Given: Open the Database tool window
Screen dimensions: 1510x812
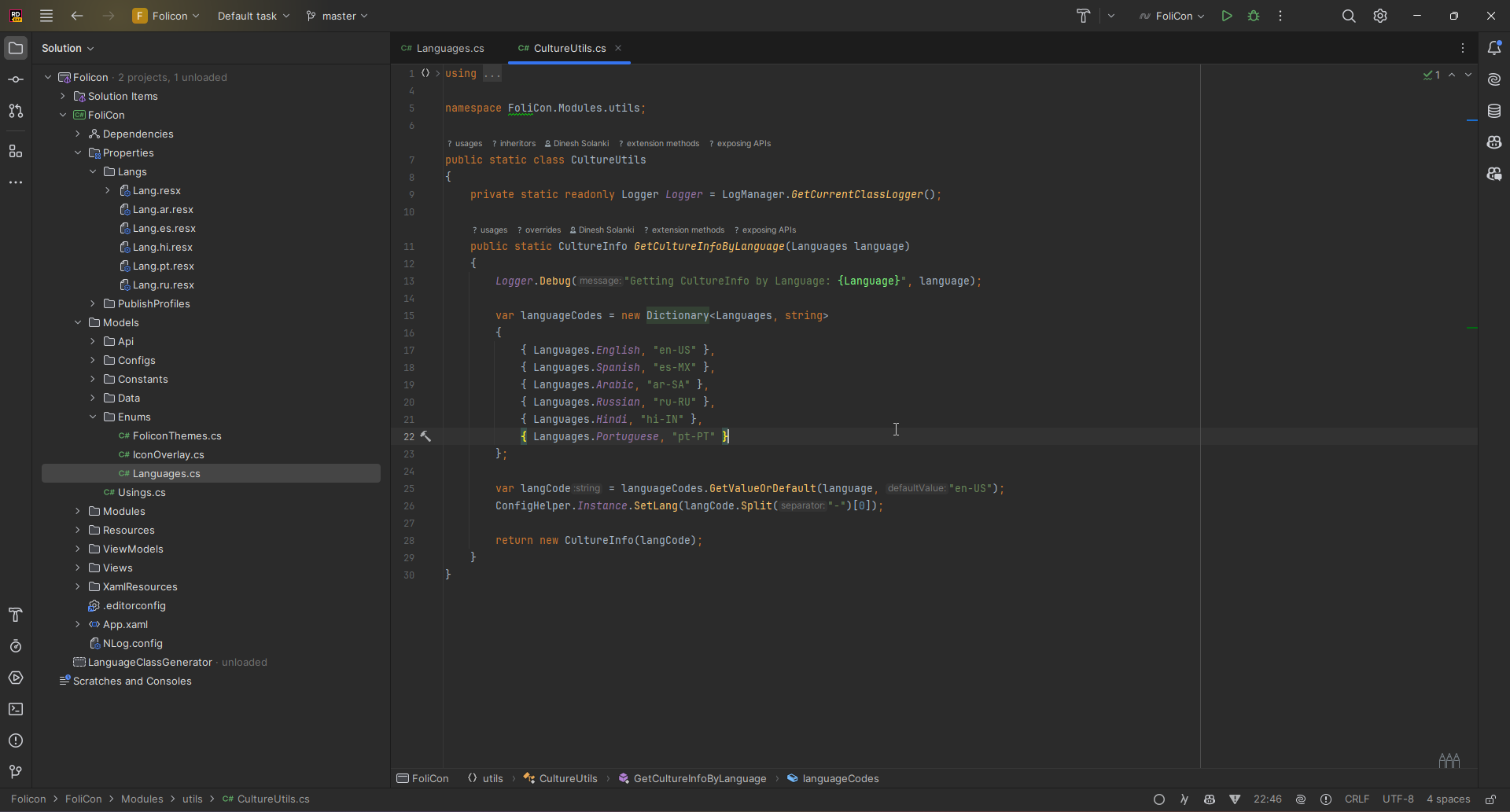Looking at the screenshot, I should pyautogui.click(x=1494, y=111).
